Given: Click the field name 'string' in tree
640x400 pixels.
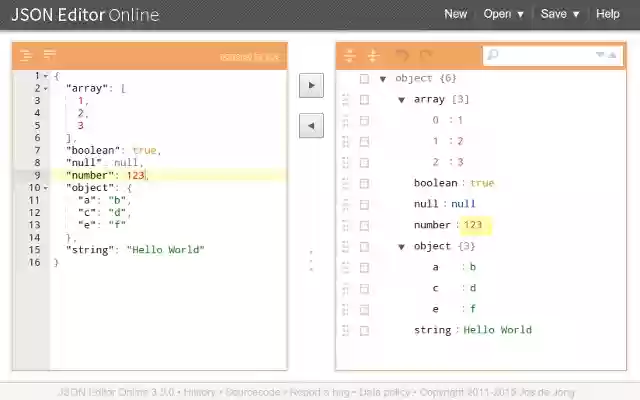Looking at the screenshot, I should click(x=432, y=330).
